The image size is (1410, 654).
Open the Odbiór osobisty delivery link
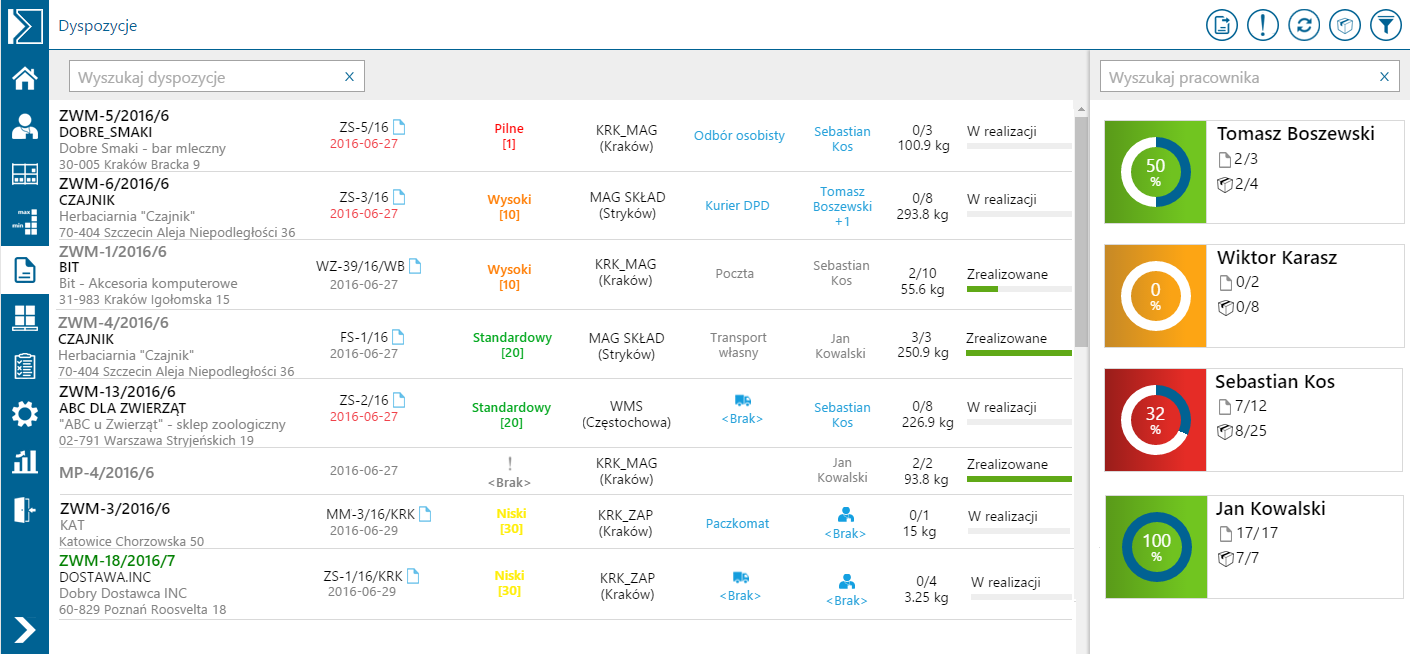tap(739, 136)
